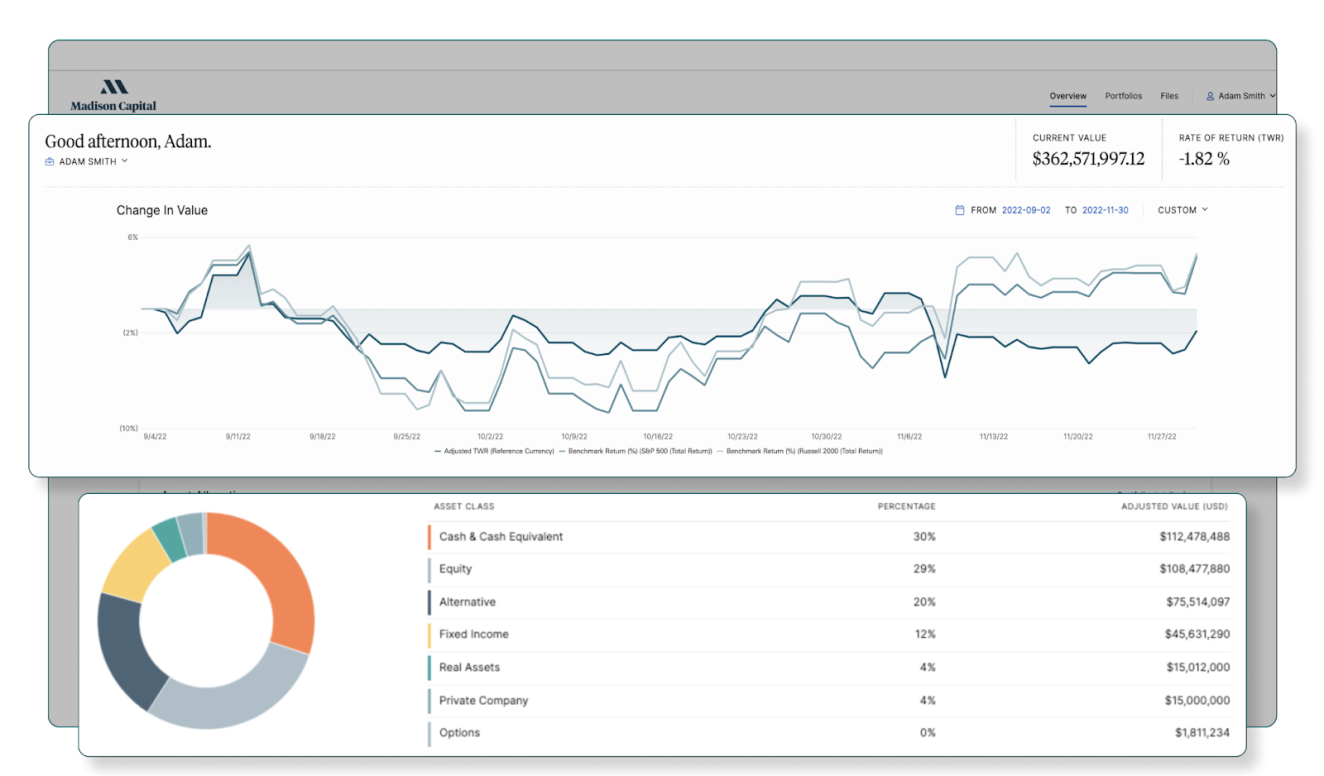Screen dimensions: 1324x776
Task: Click the user profile icon beside Adam Smith
Action: point(1210,97)
